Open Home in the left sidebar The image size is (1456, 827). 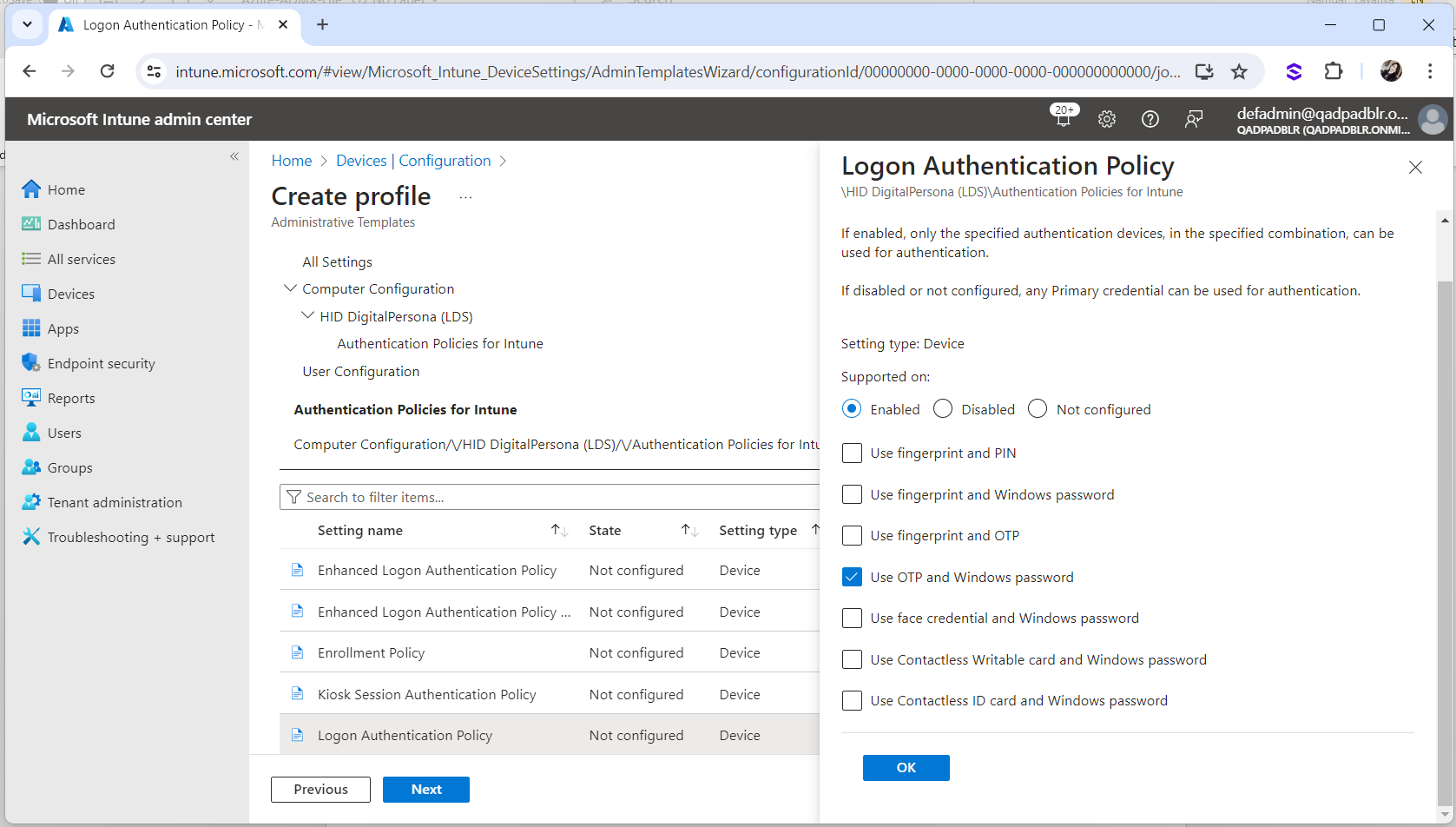[x=66, y=189]
